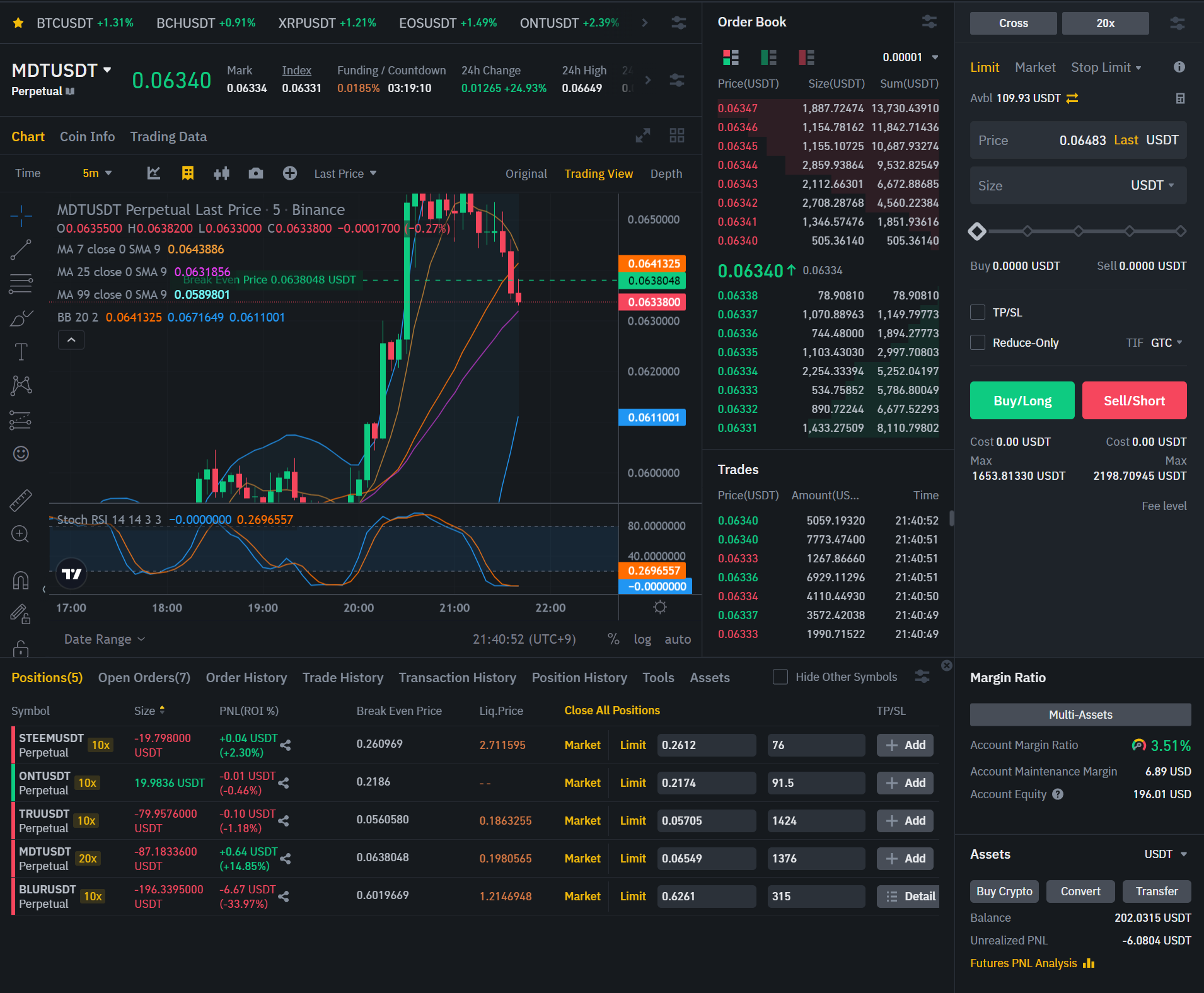Open the 20x leverage button
The image size is (1204, 993).
click(x=1105, y=23)
